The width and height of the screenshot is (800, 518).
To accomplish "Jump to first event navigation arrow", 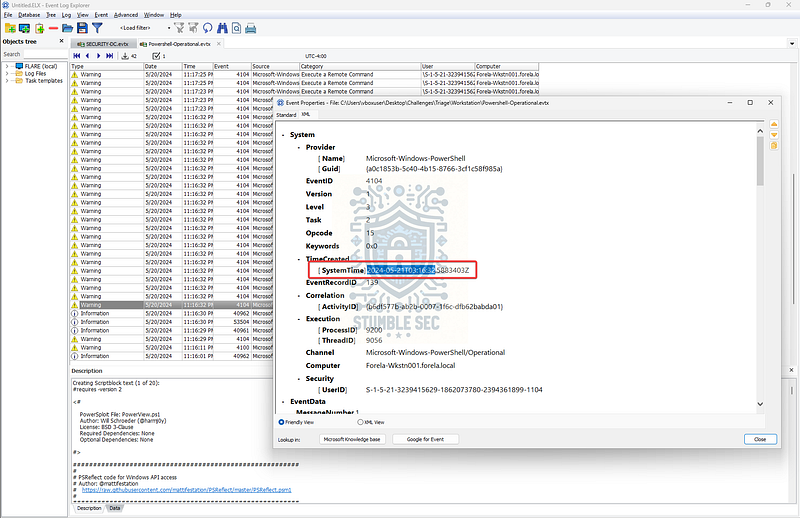I will (77, 56).
